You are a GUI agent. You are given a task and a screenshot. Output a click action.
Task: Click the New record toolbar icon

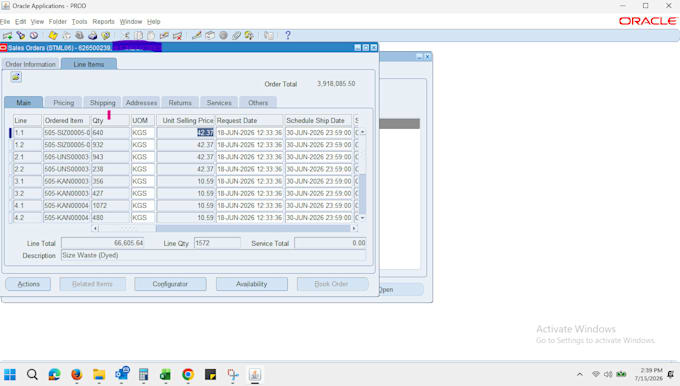point(7,36)
